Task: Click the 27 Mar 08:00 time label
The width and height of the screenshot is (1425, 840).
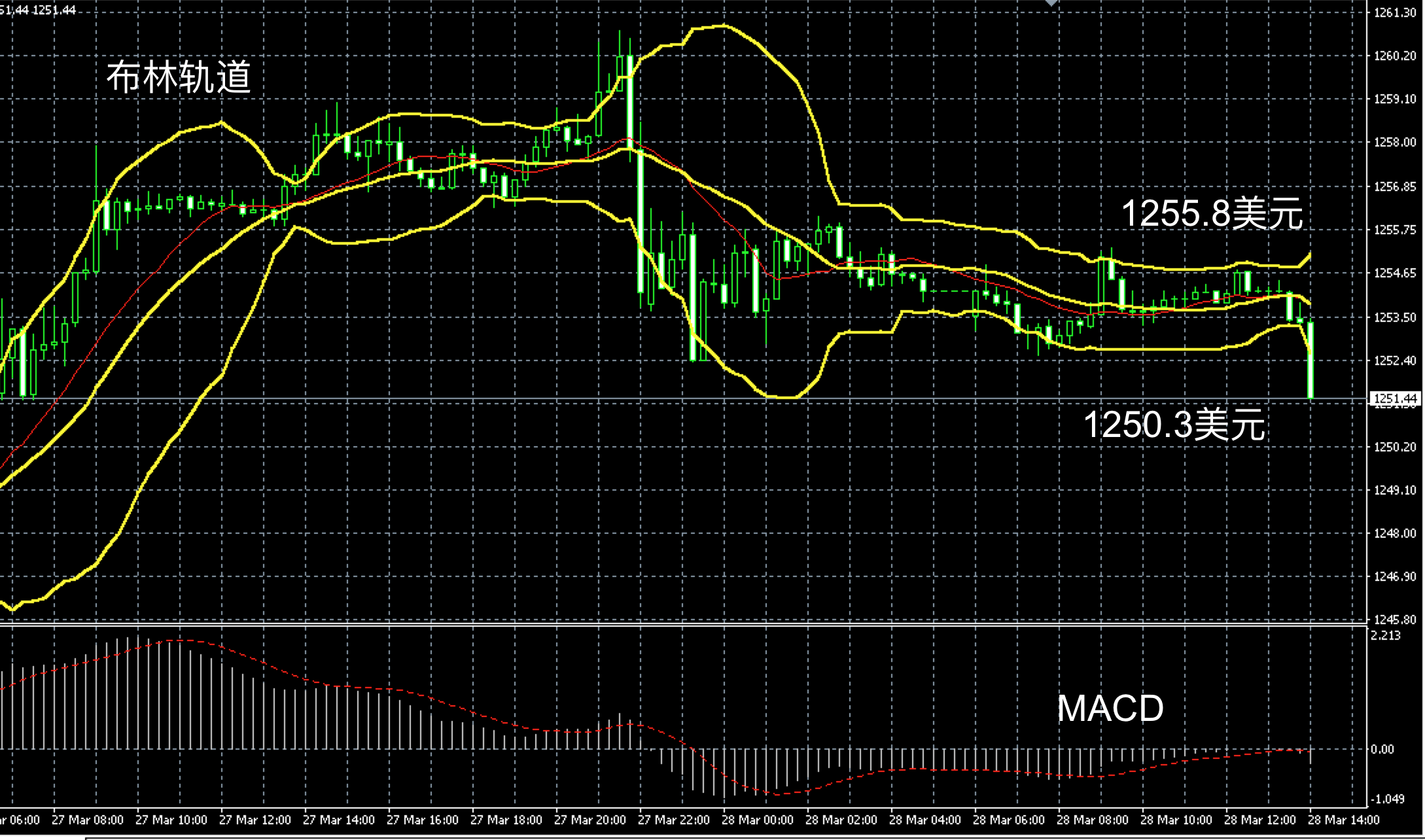Action: (x=87, y=820)
